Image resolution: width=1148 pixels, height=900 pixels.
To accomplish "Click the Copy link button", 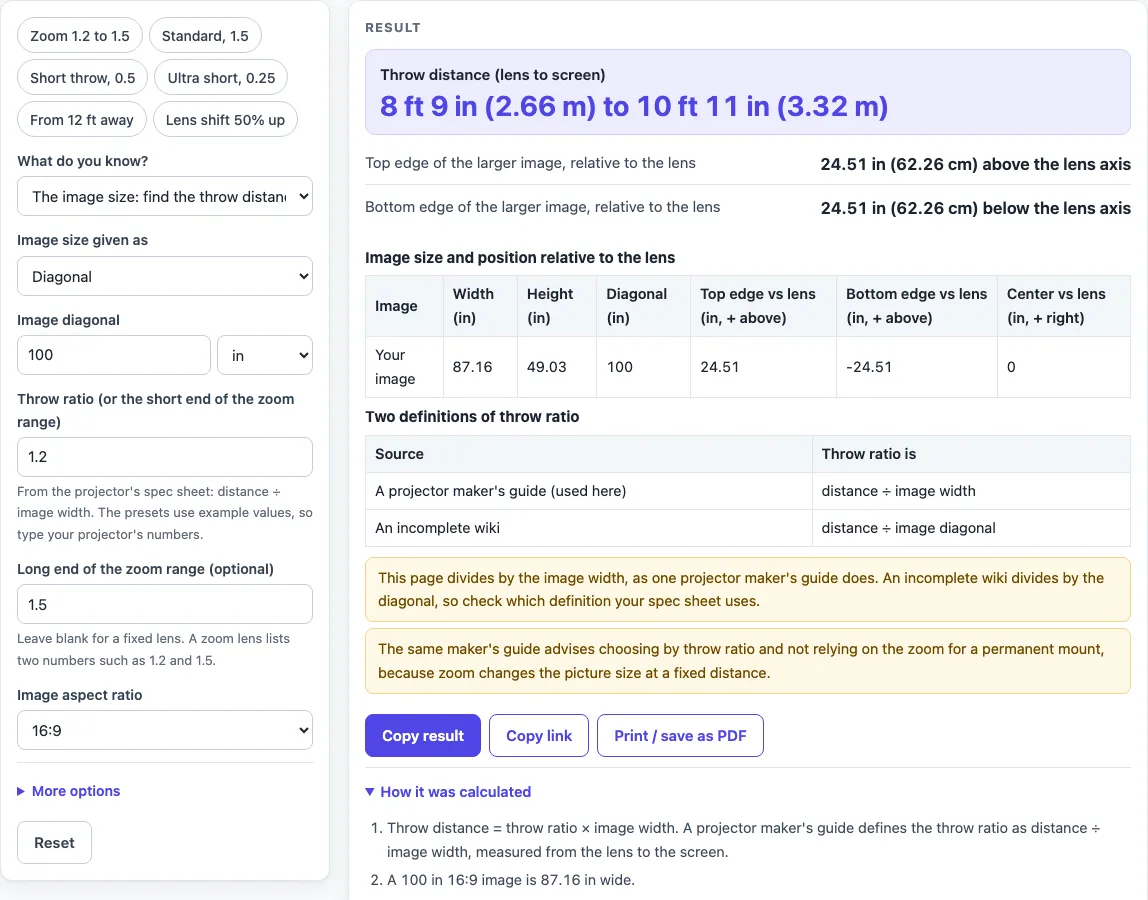I will (539, 735).
